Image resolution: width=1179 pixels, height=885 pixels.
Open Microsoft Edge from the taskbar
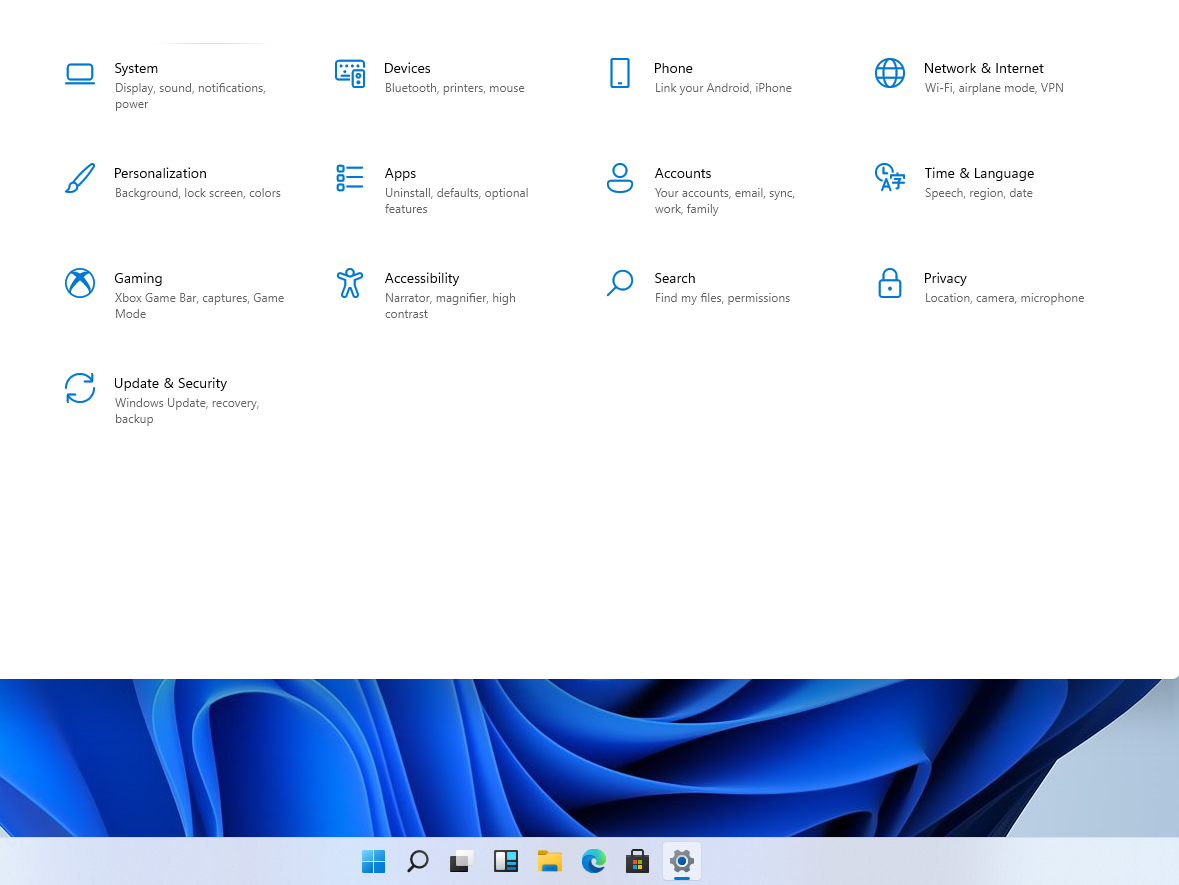(593, 861)
